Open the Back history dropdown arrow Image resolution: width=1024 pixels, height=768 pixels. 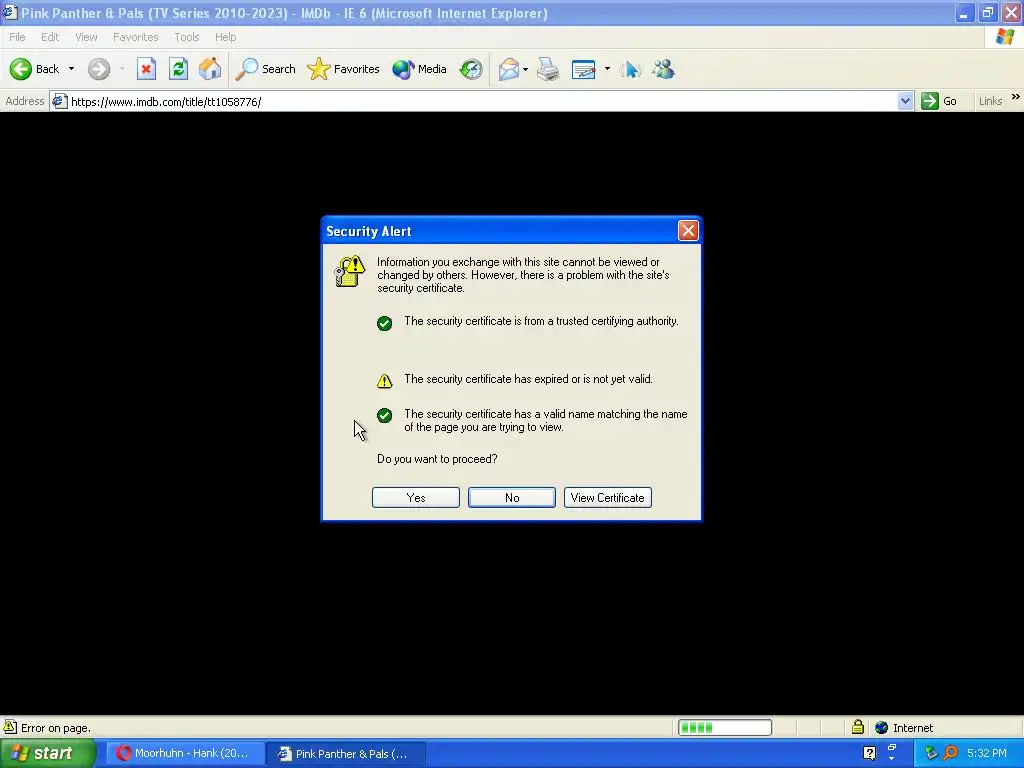(x=71, y=69)
